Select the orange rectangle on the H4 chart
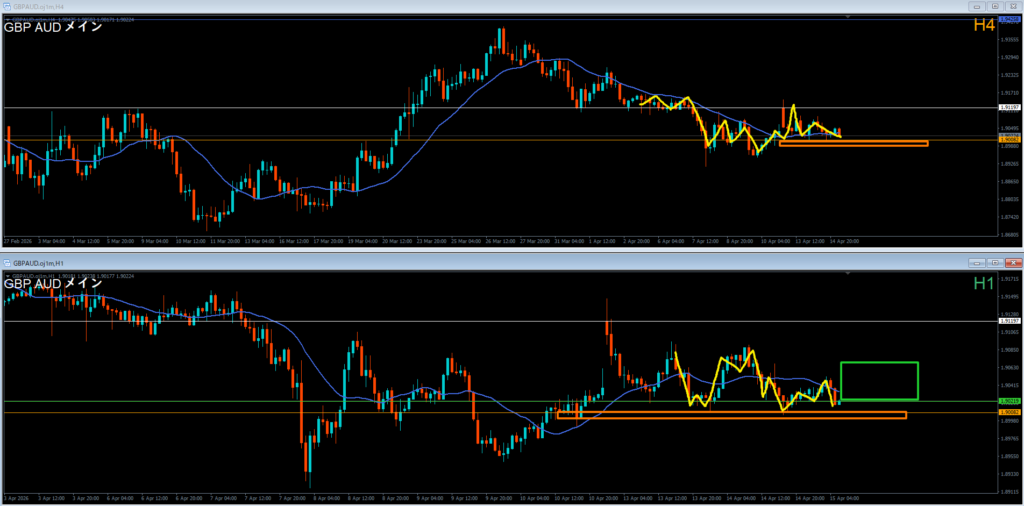The image size is (1024, 506). tap(852, 144)
